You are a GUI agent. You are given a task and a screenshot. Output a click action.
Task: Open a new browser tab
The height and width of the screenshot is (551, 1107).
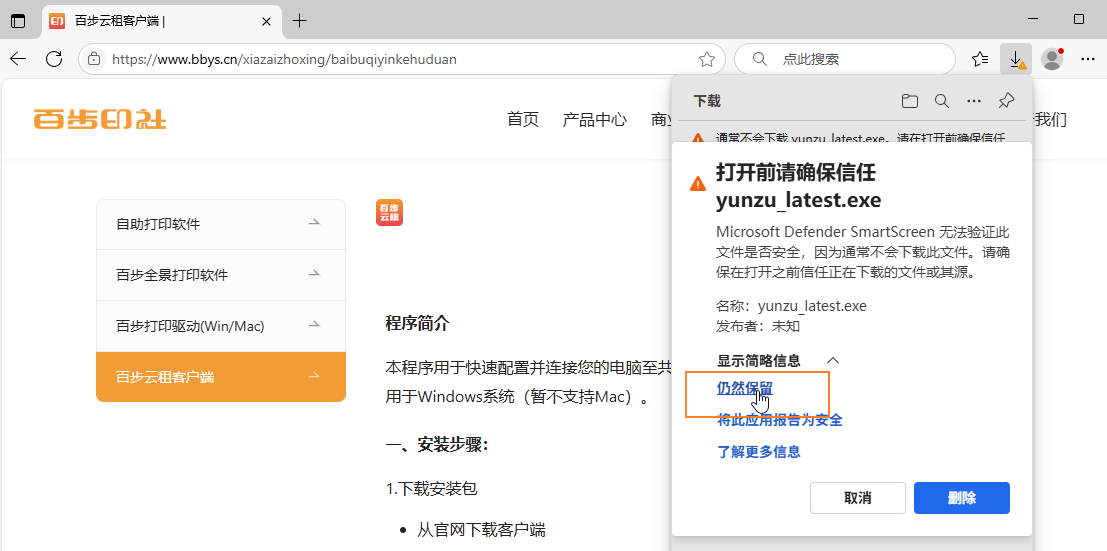pos(300,20)
